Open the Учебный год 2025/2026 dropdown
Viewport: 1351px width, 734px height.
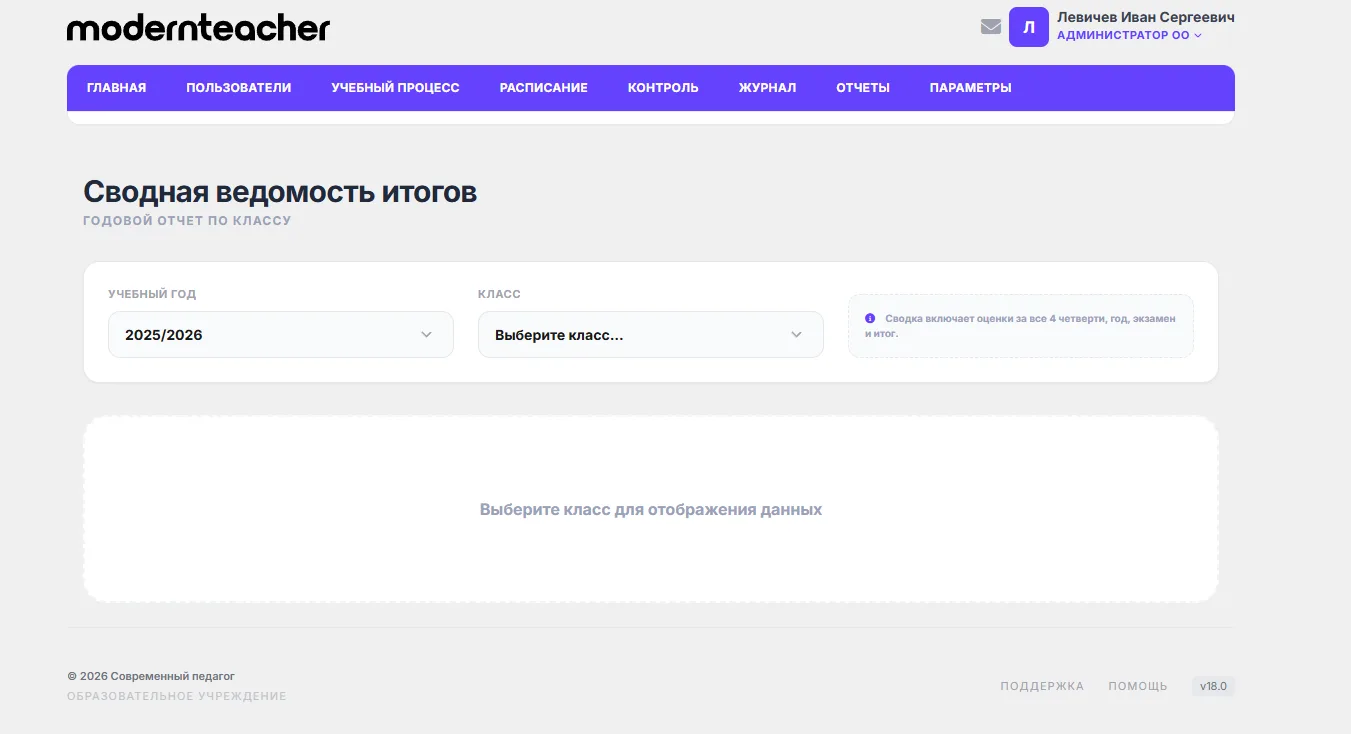pyautogui.click(x=281, y=335)
